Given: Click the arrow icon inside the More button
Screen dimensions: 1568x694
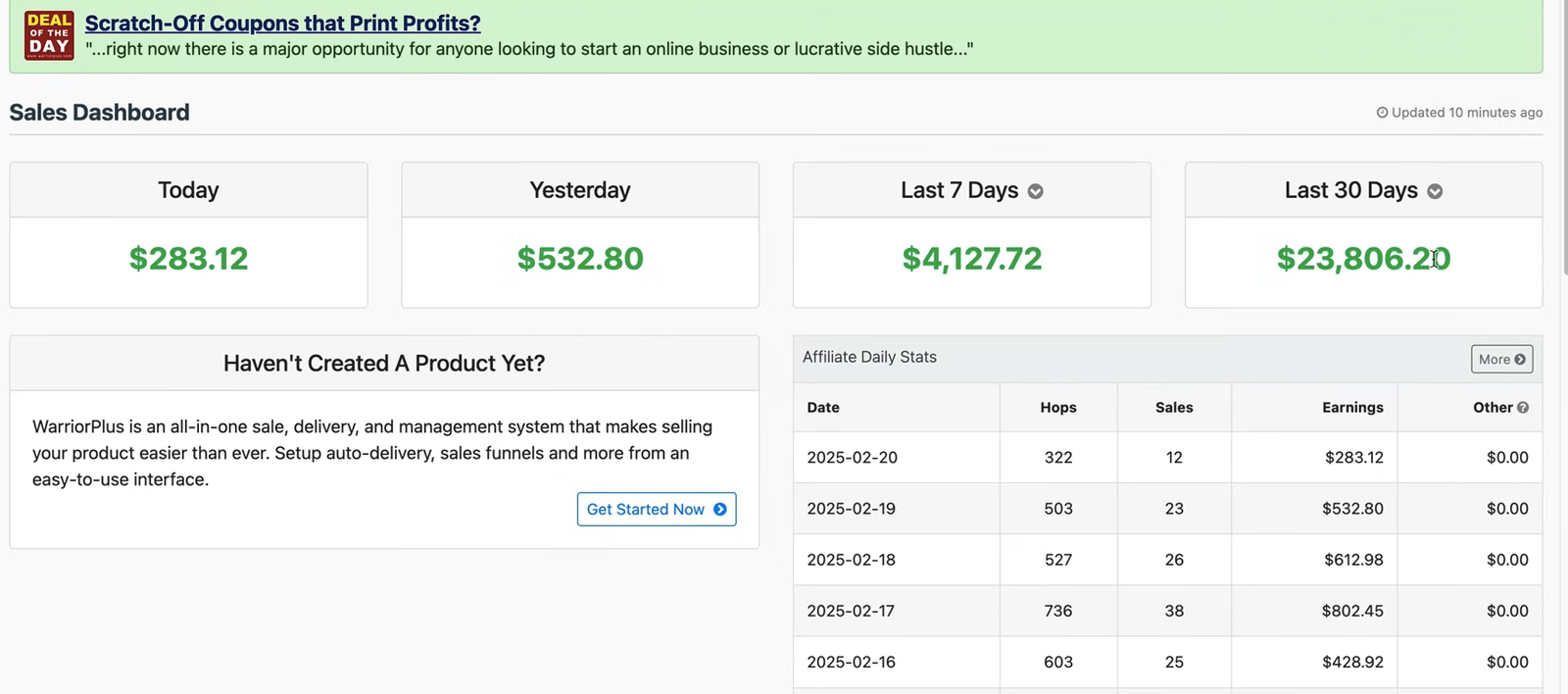Looking at the screenshot, I should point(1520,360).
